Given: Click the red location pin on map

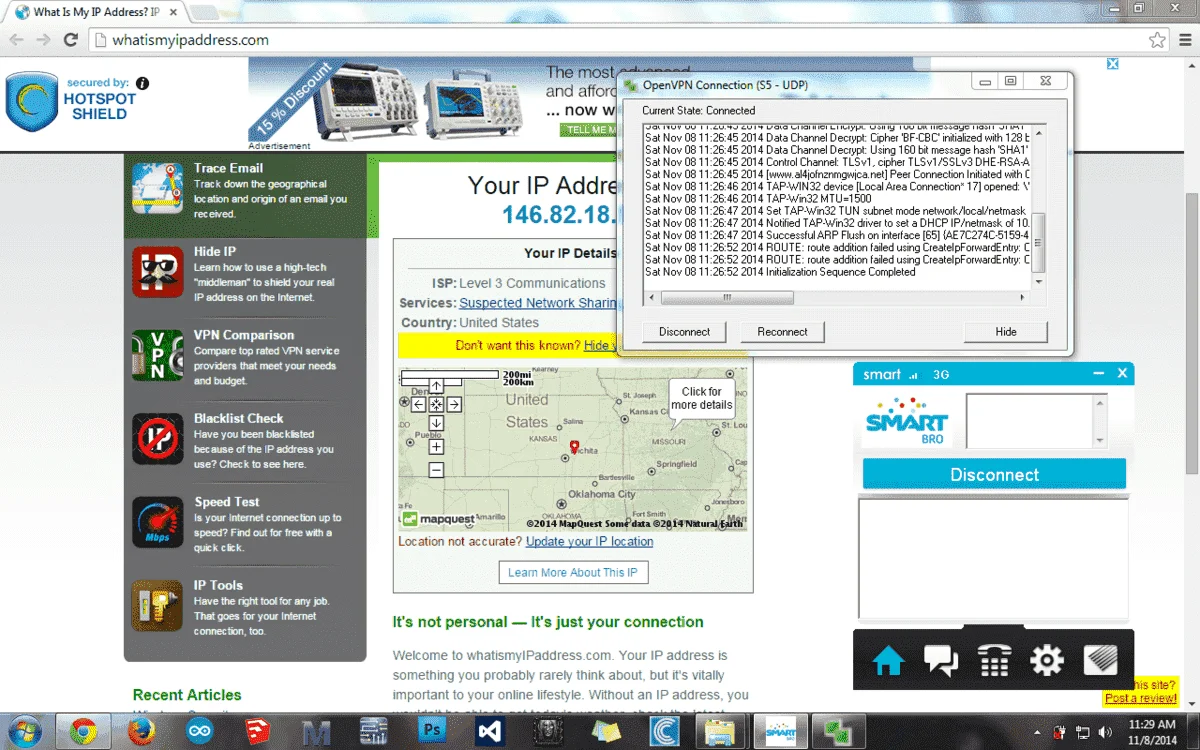Looking at the screenshot, I should 574,446.
